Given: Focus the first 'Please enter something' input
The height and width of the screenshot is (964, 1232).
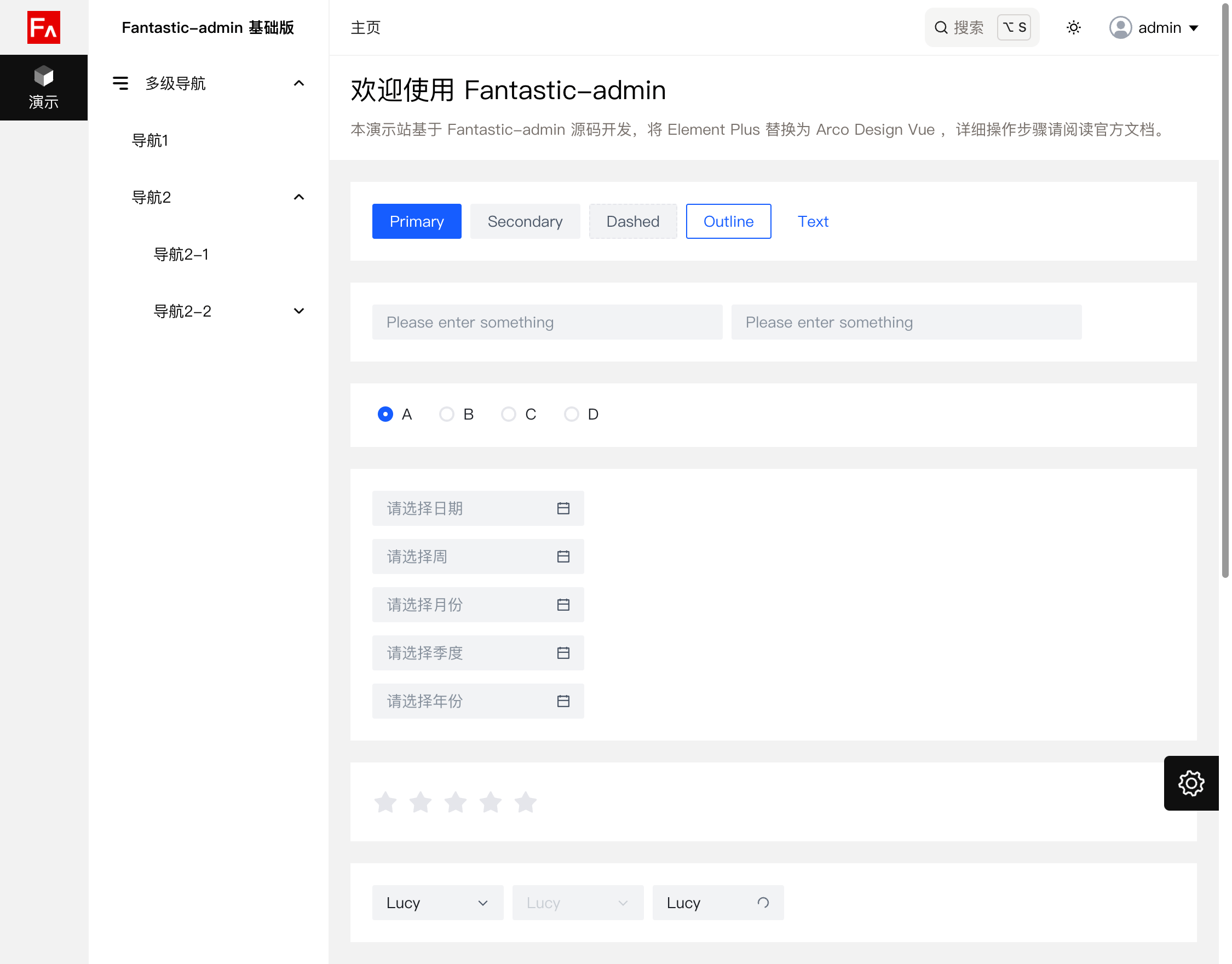Looking at the screenshot, I should point(546,322).
